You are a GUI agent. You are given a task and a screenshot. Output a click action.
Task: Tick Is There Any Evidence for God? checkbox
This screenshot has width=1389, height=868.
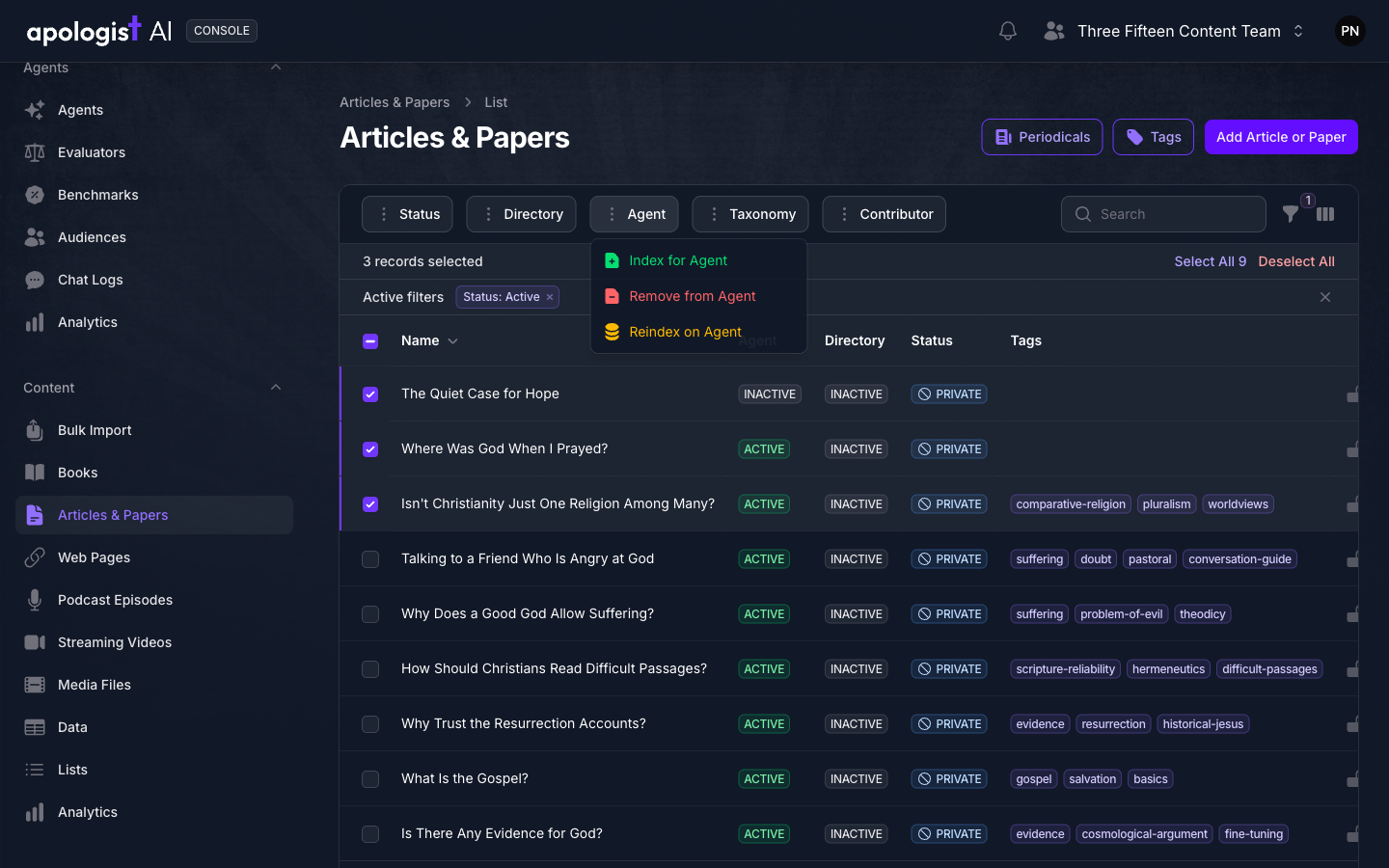370,833
